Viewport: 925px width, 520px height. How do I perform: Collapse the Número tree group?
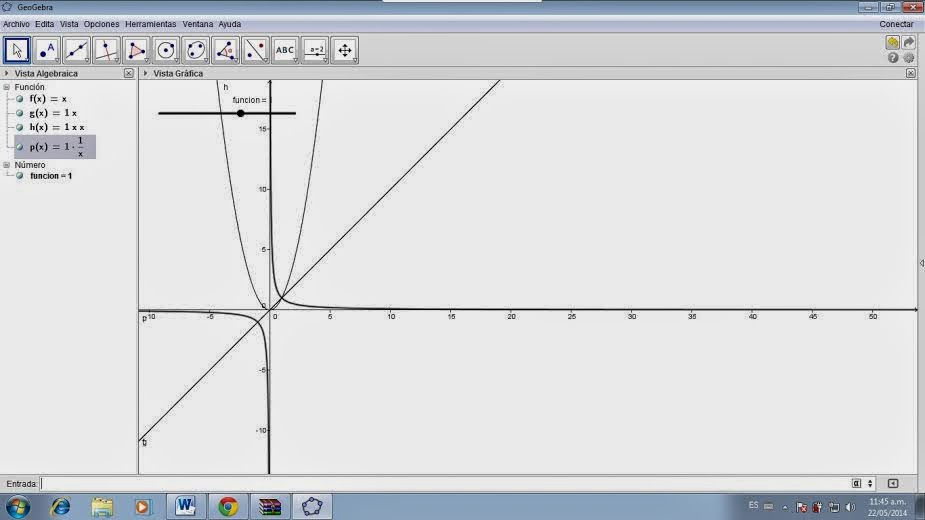6,165
